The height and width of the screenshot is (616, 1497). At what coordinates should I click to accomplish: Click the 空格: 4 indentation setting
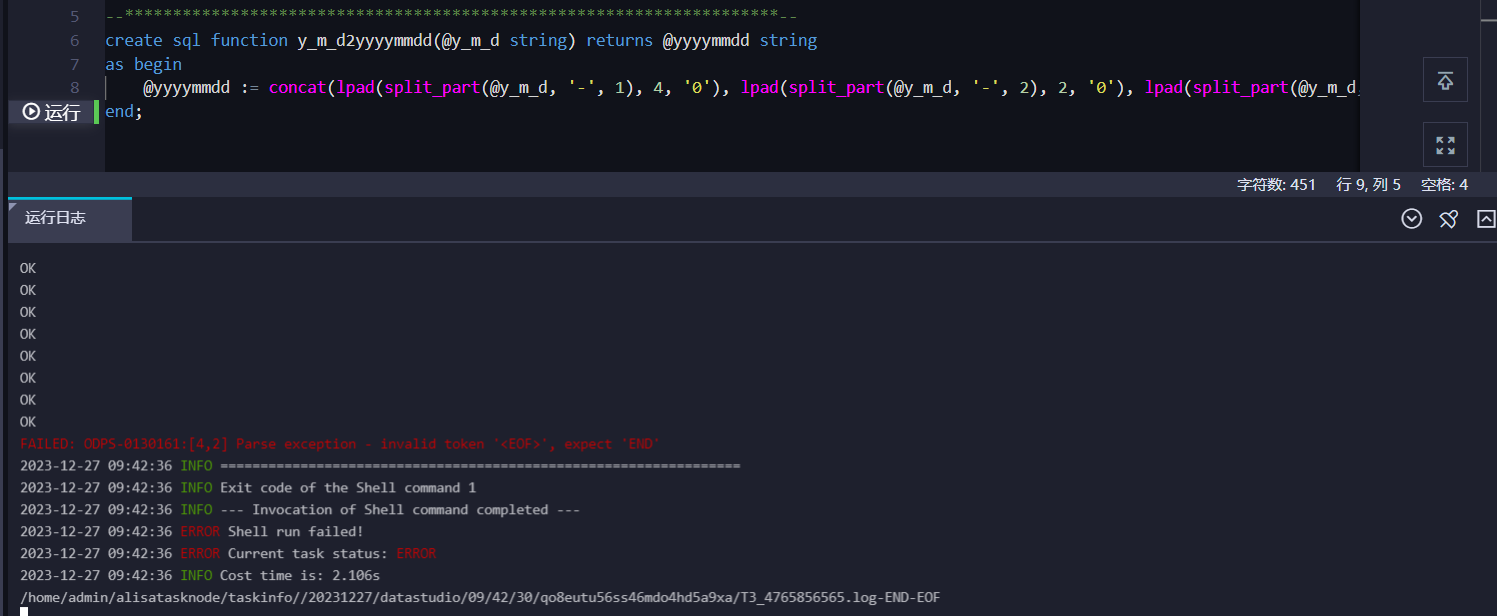[1444, 185]
